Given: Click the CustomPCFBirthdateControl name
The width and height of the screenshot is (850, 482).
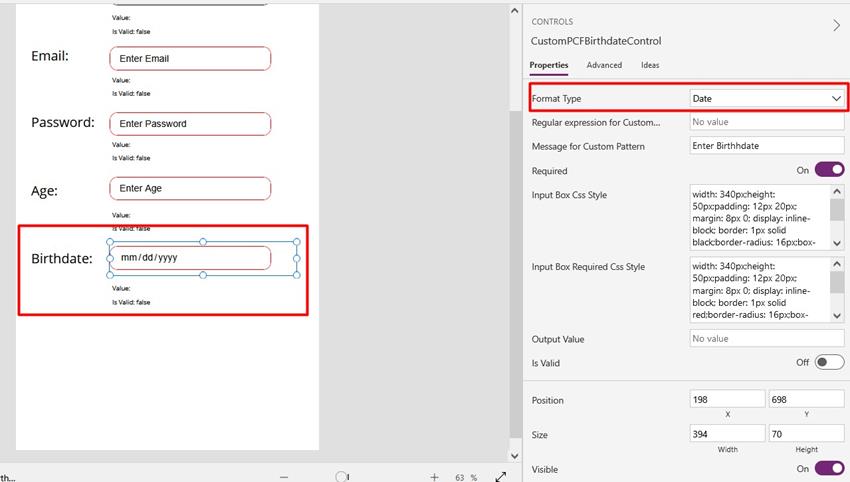Looking at the screenshot, I should (x=596, y=41).
